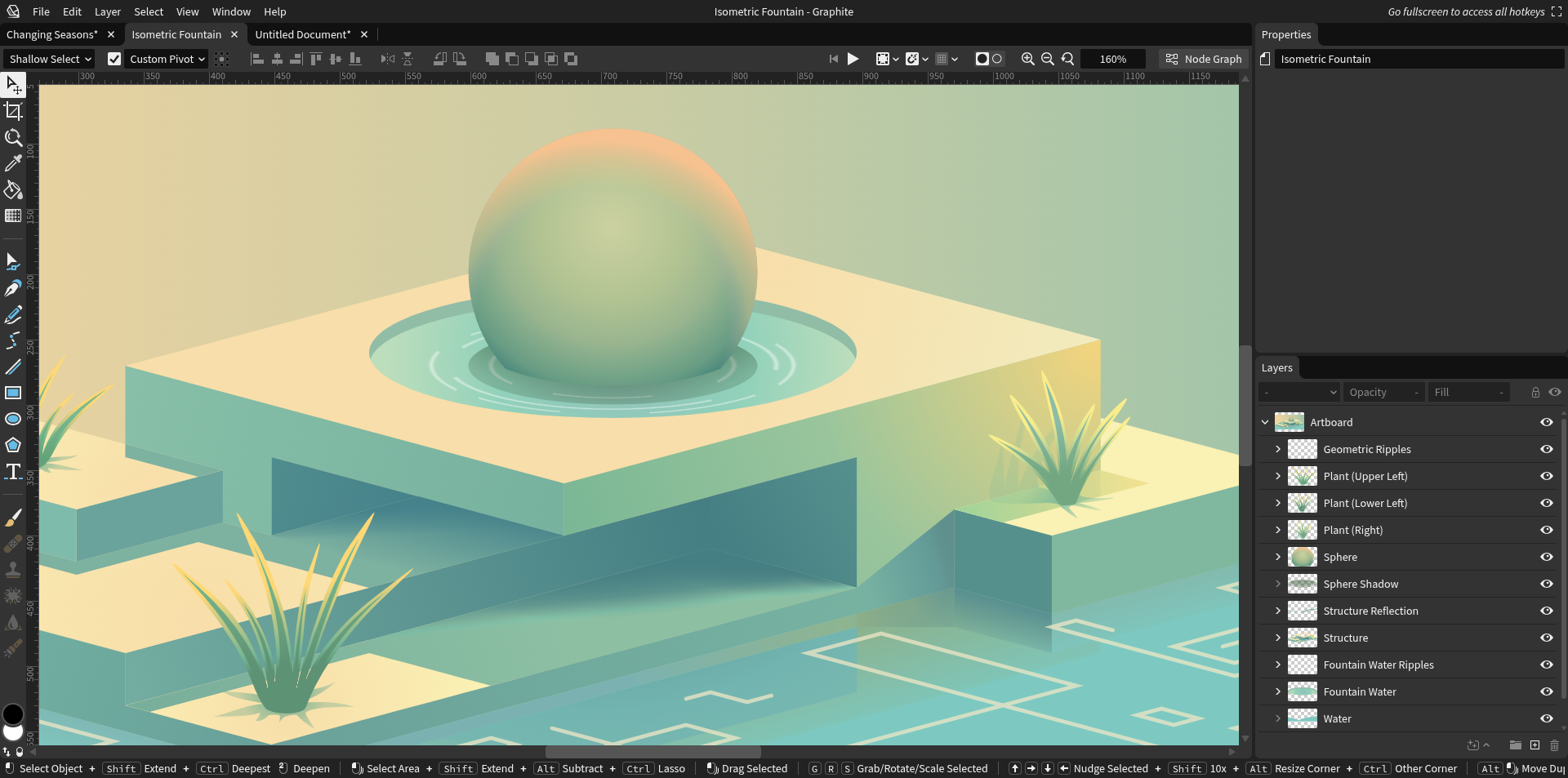Switch to the Changing Seasons tab
Screen dimensions: 1568x778
click(x=51, y=34)
